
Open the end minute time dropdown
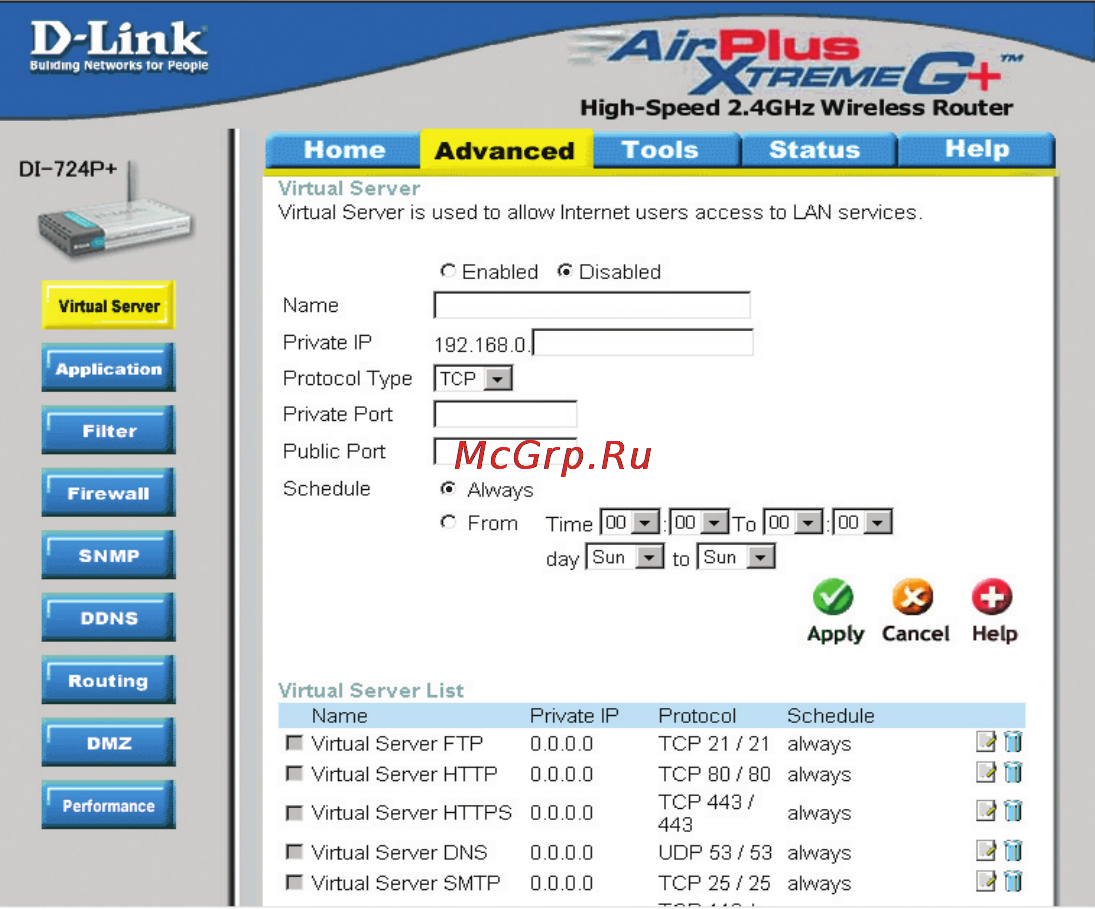(862, 522)
